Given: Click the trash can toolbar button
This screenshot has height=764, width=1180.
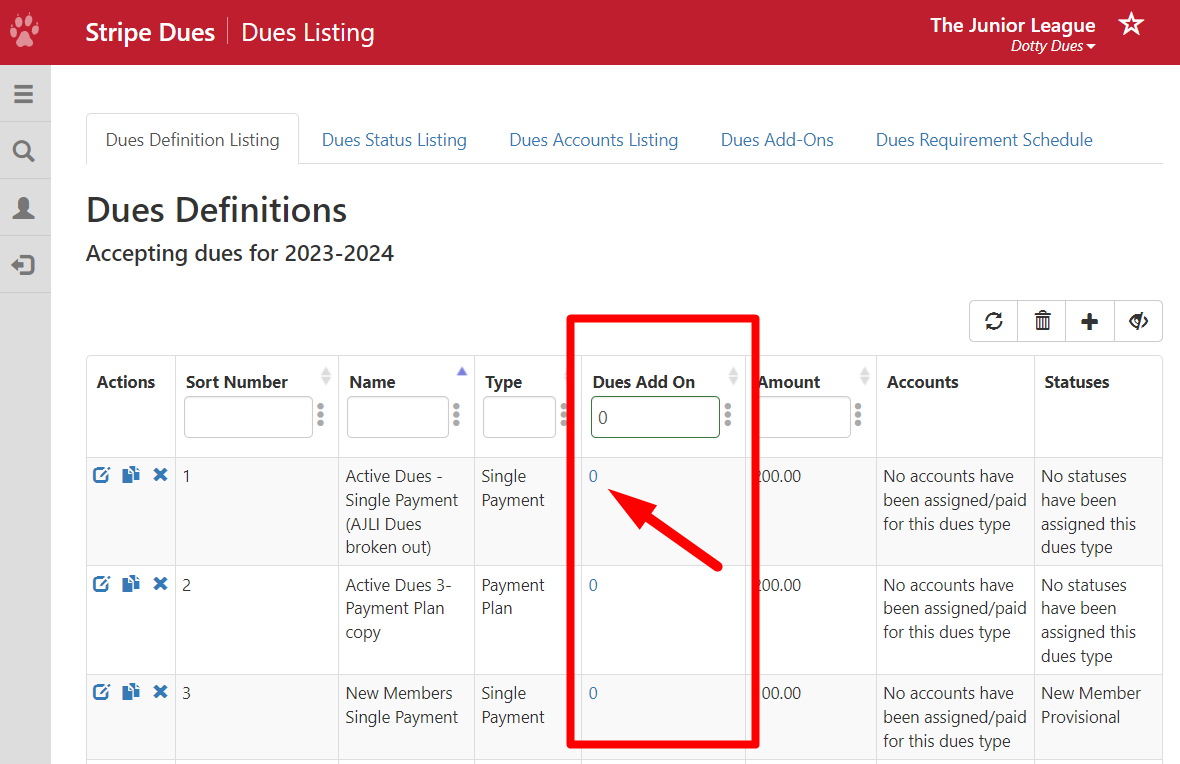Looking at the screenshot, I should click(x=1042, y=321).
